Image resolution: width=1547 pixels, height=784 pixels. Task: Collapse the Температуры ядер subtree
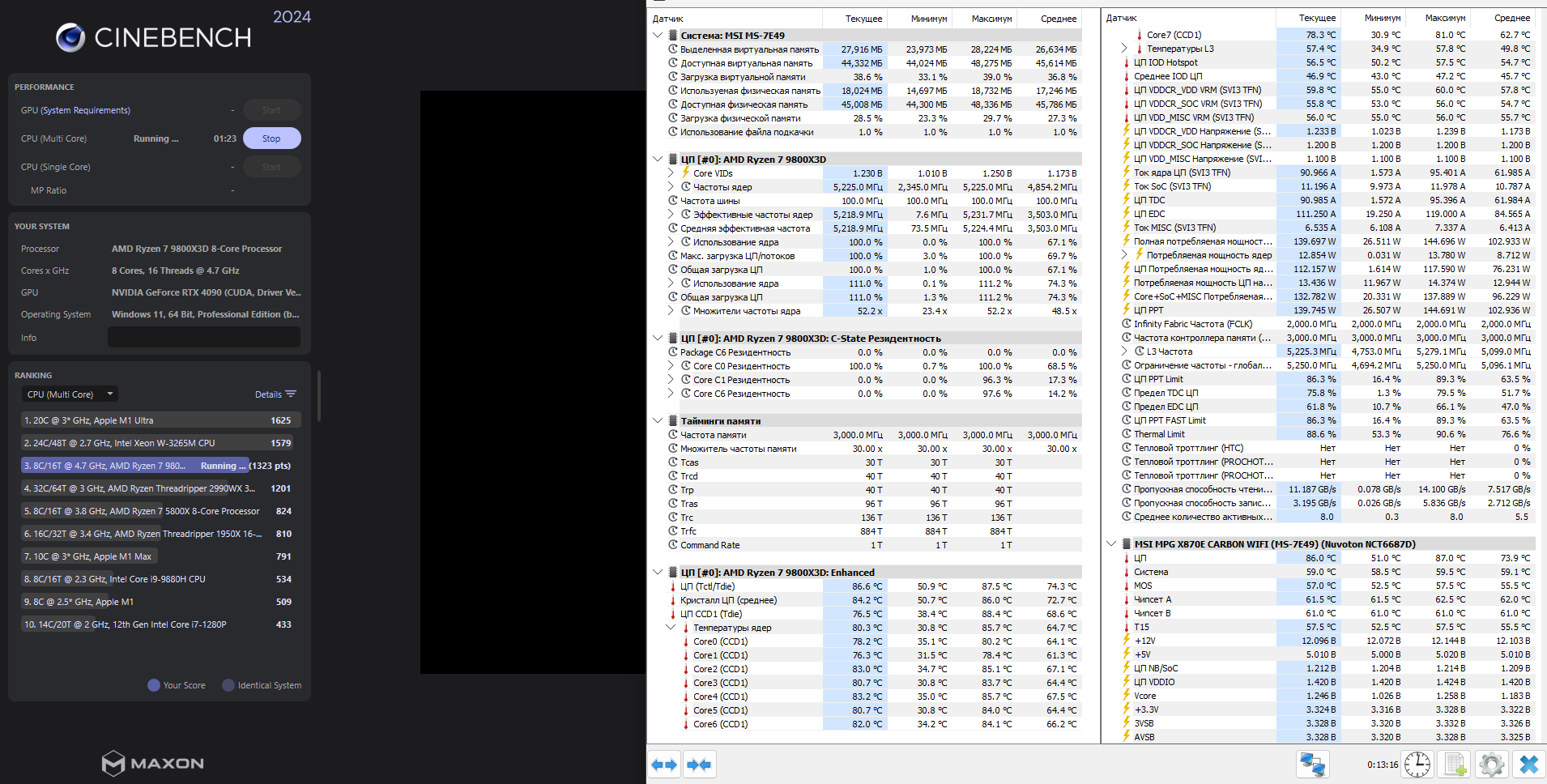tap(671, 628)
